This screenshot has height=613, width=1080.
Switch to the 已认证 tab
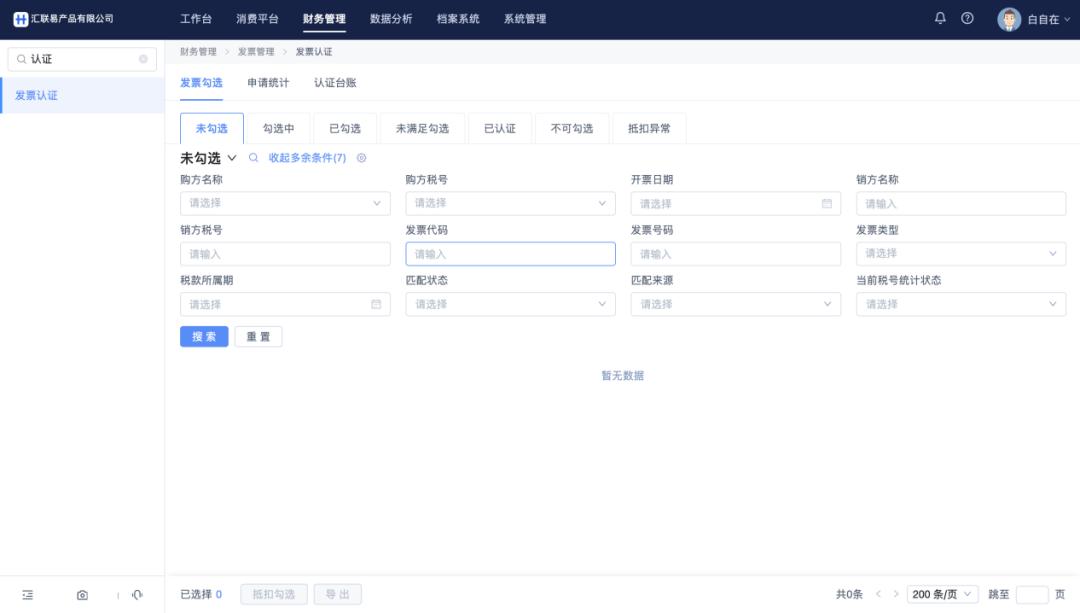click(x=499, y=128)
